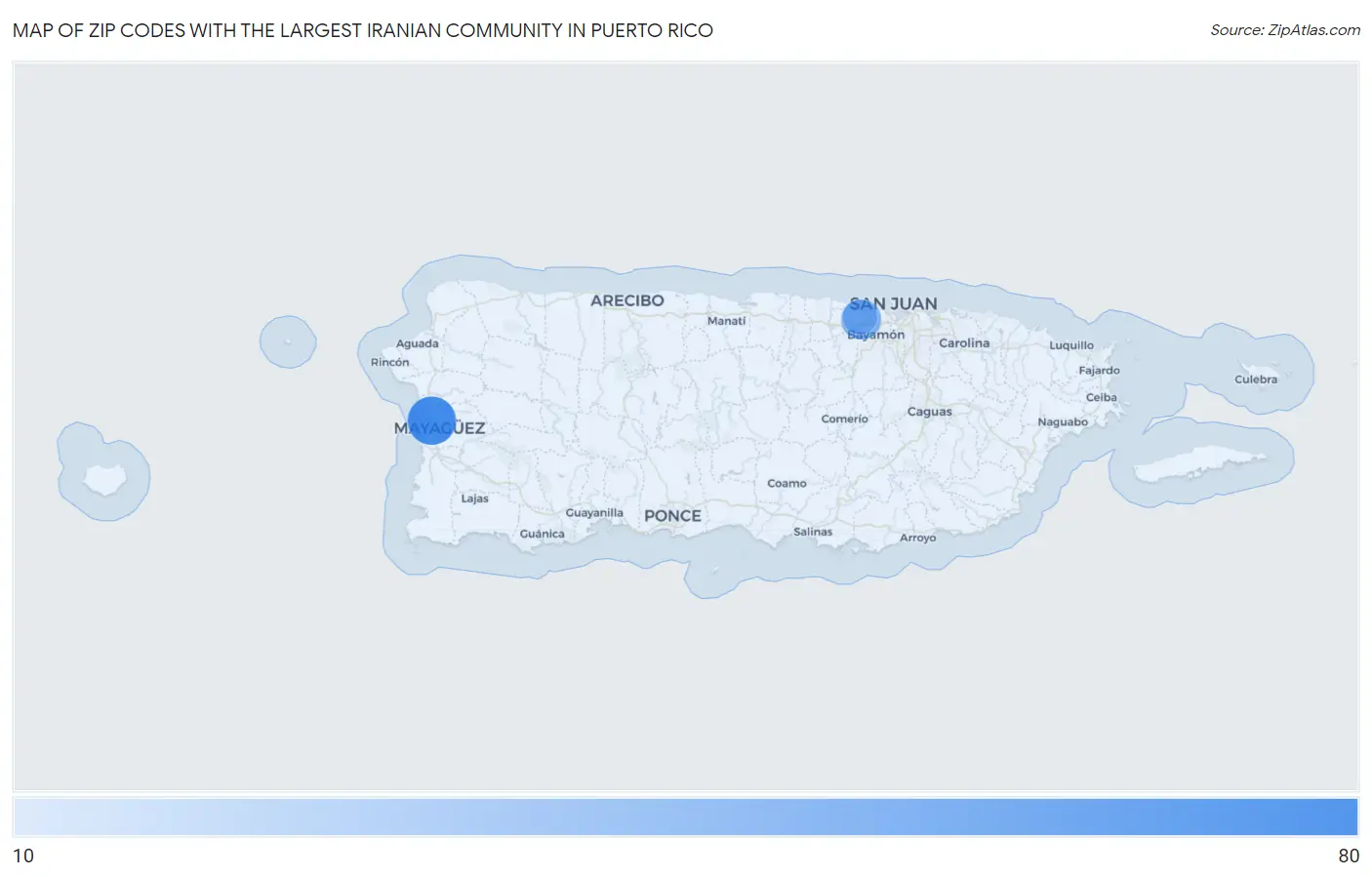The width and height of the screenshot is (1372, 877).
Task: Click the Fajardo town label
Action: click(1099, 371)
